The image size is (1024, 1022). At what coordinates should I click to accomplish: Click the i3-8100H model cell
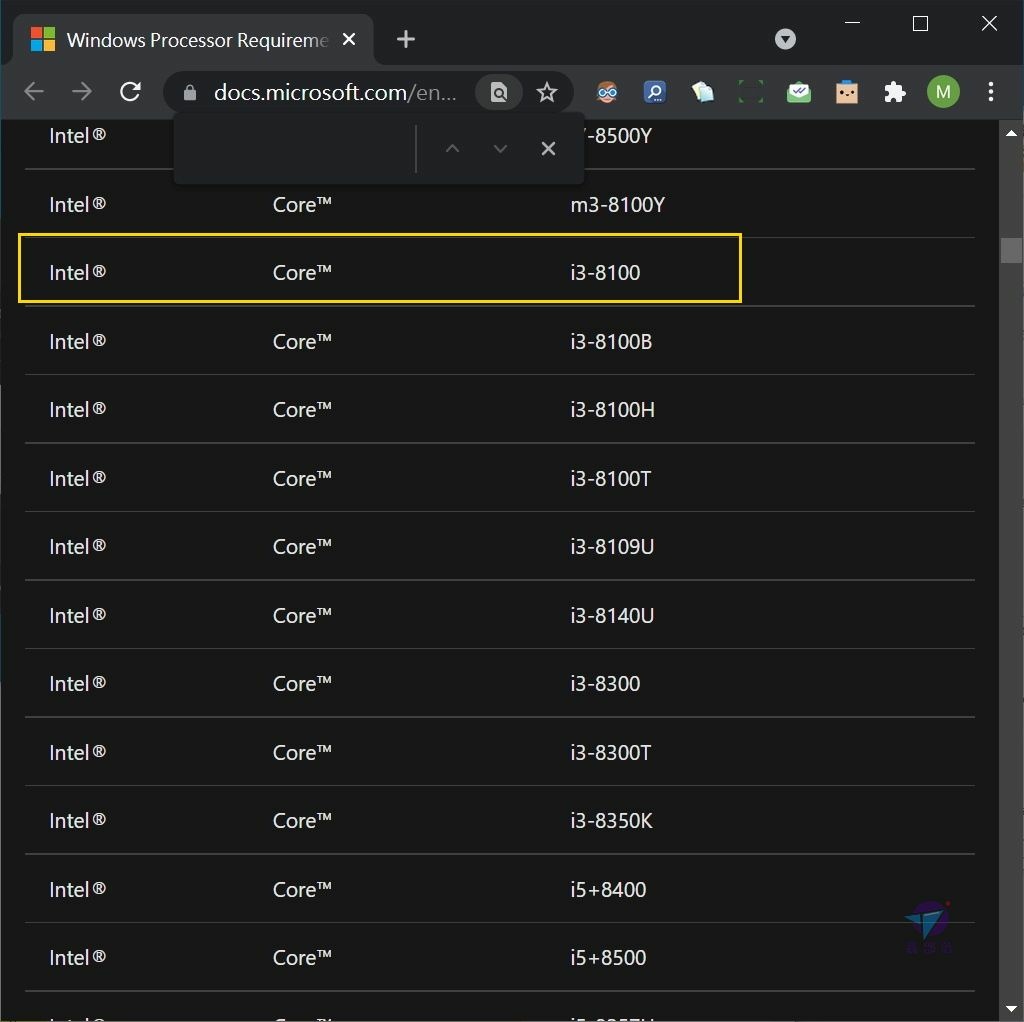tap(612, 410)
